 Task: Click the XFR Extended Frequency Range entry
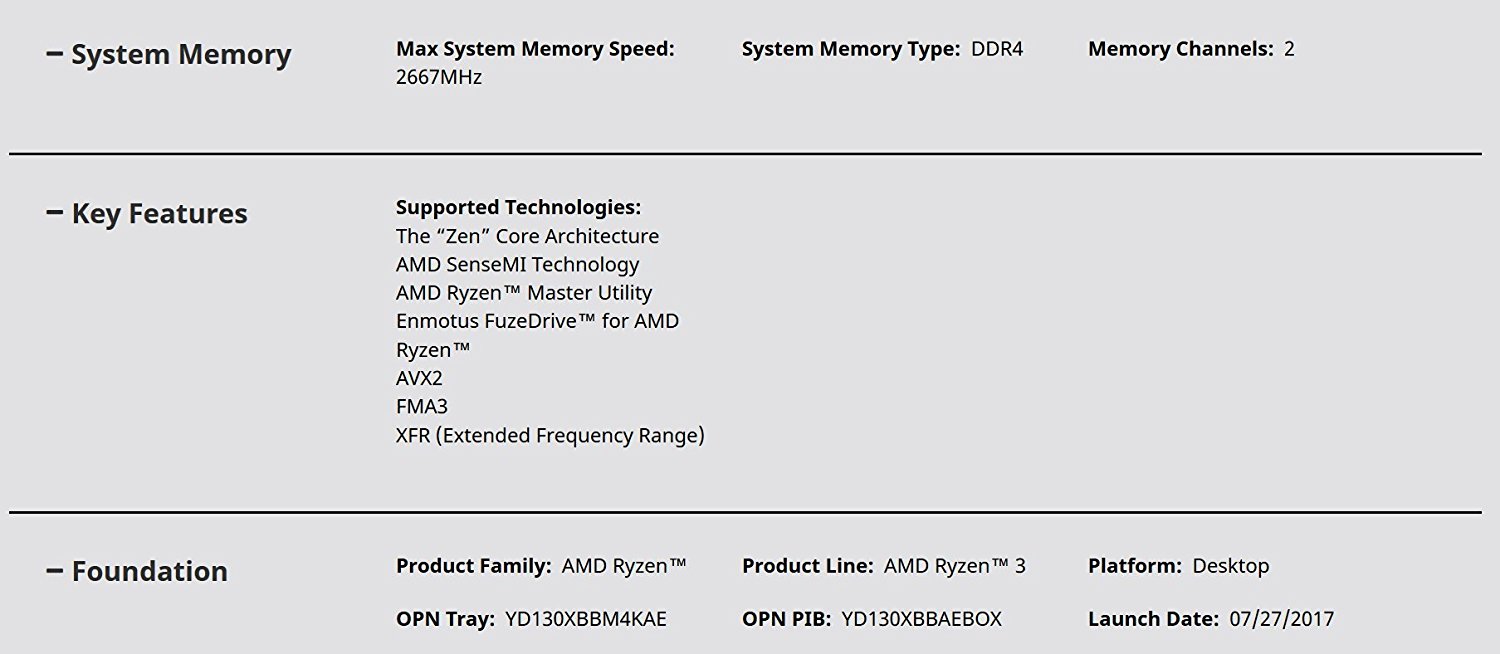pyautogui.click(x=550, y=435)
